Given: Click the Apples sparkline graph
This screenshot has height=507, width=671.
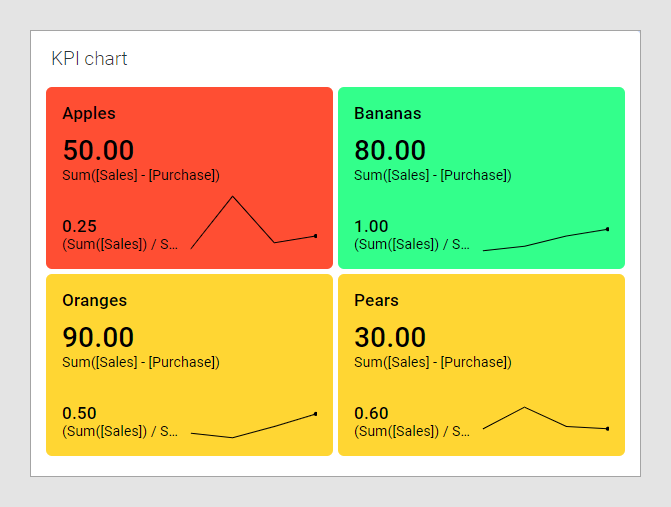Looking at the screenshot, I should coord(253,223).
